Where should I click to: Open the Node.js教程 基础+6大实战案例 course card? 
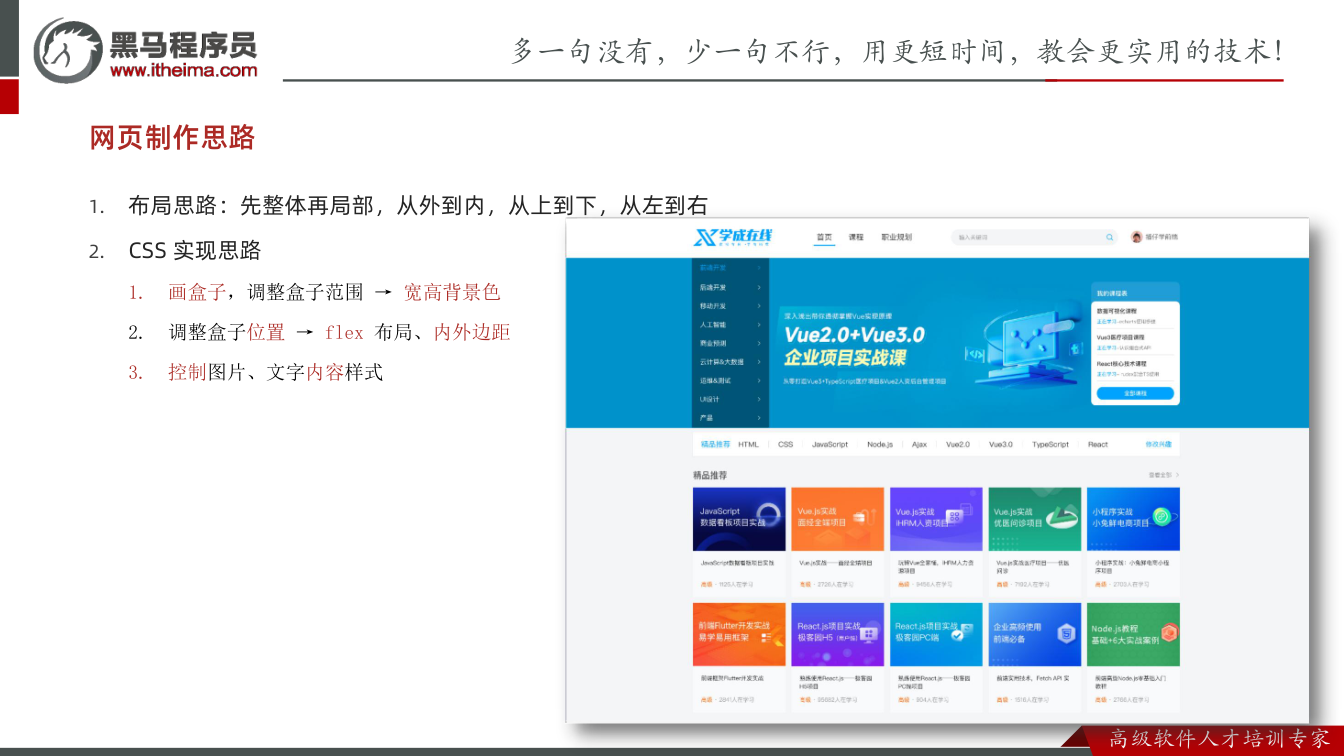tap(1133, 656)
